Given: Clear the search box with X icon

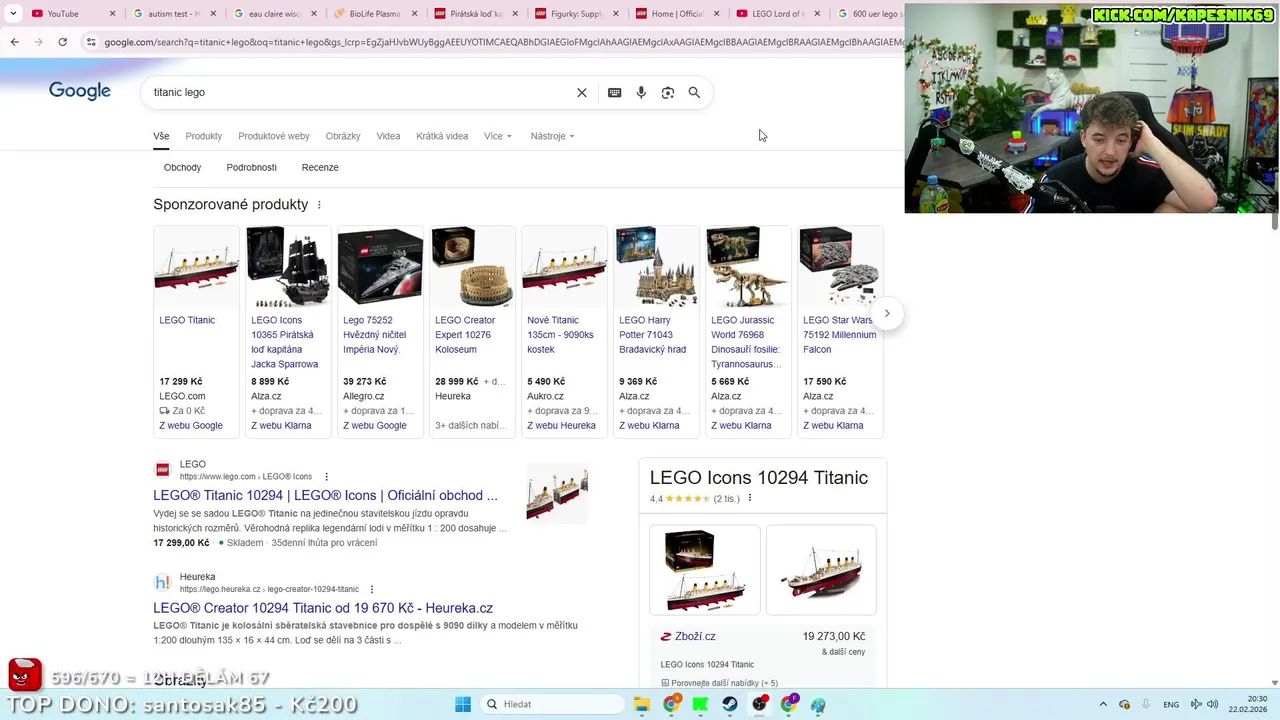Looking at the screenshot, I should tap(582, 92).
